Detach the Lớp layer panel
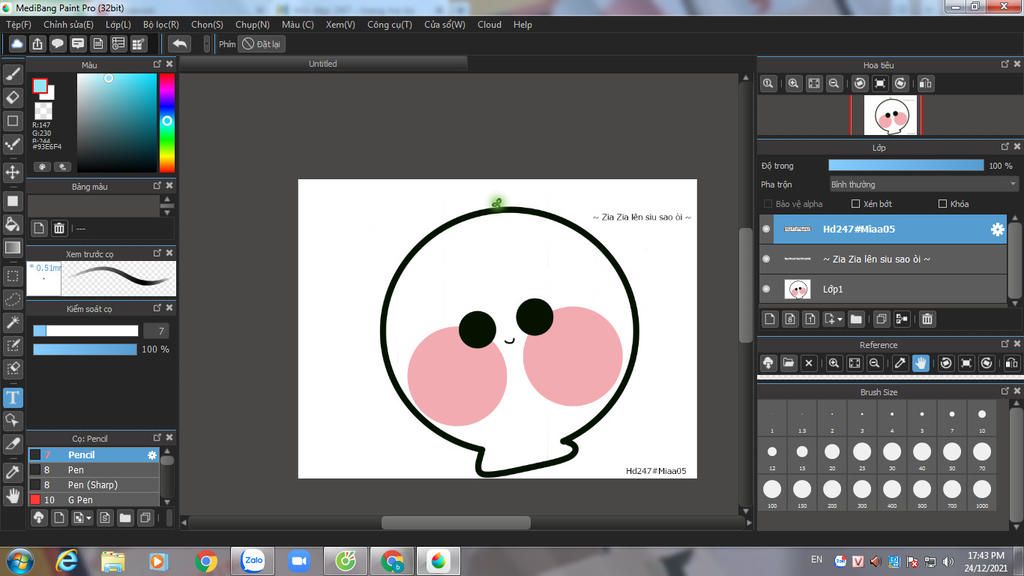Screen dimensions: 1024x576 [x=1004, y=146]
